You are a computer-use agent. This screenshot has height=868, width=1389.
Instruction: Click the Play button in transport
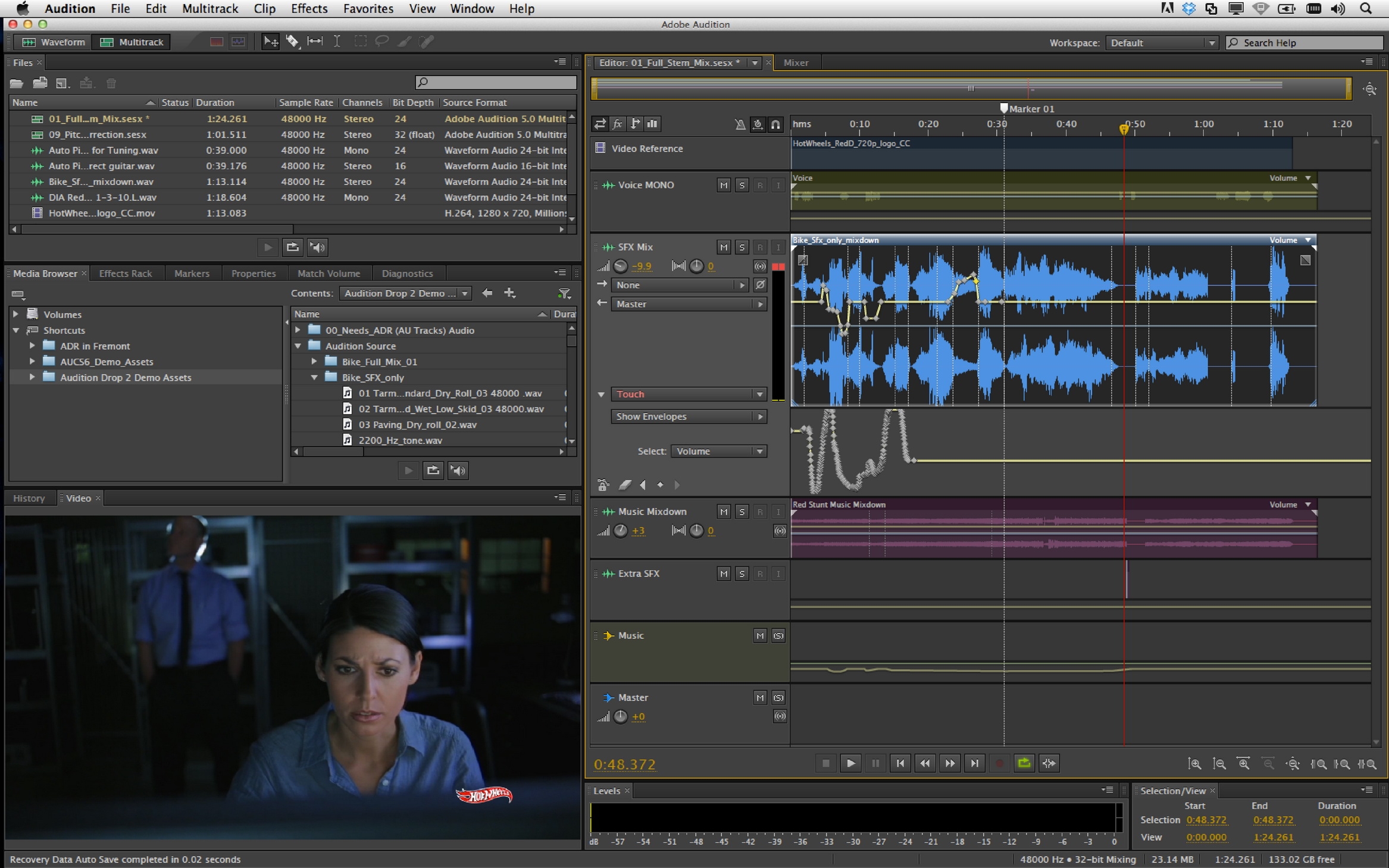(850, 763)
